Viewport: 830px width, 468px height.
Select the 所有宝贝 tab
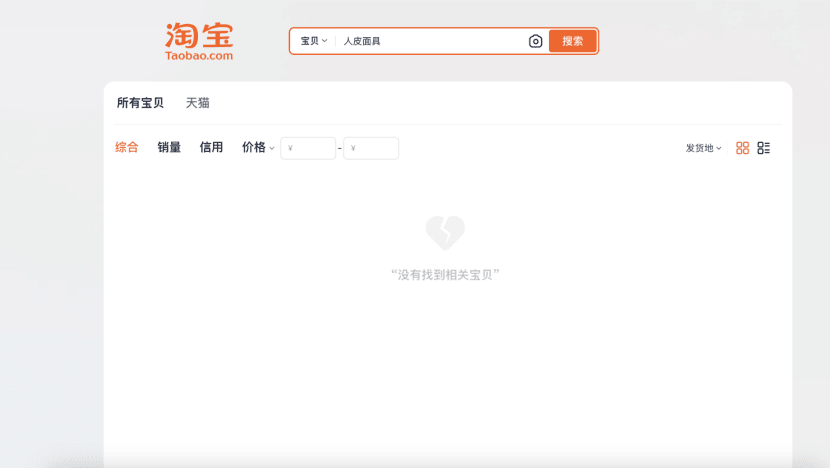(x=140, y=103)
